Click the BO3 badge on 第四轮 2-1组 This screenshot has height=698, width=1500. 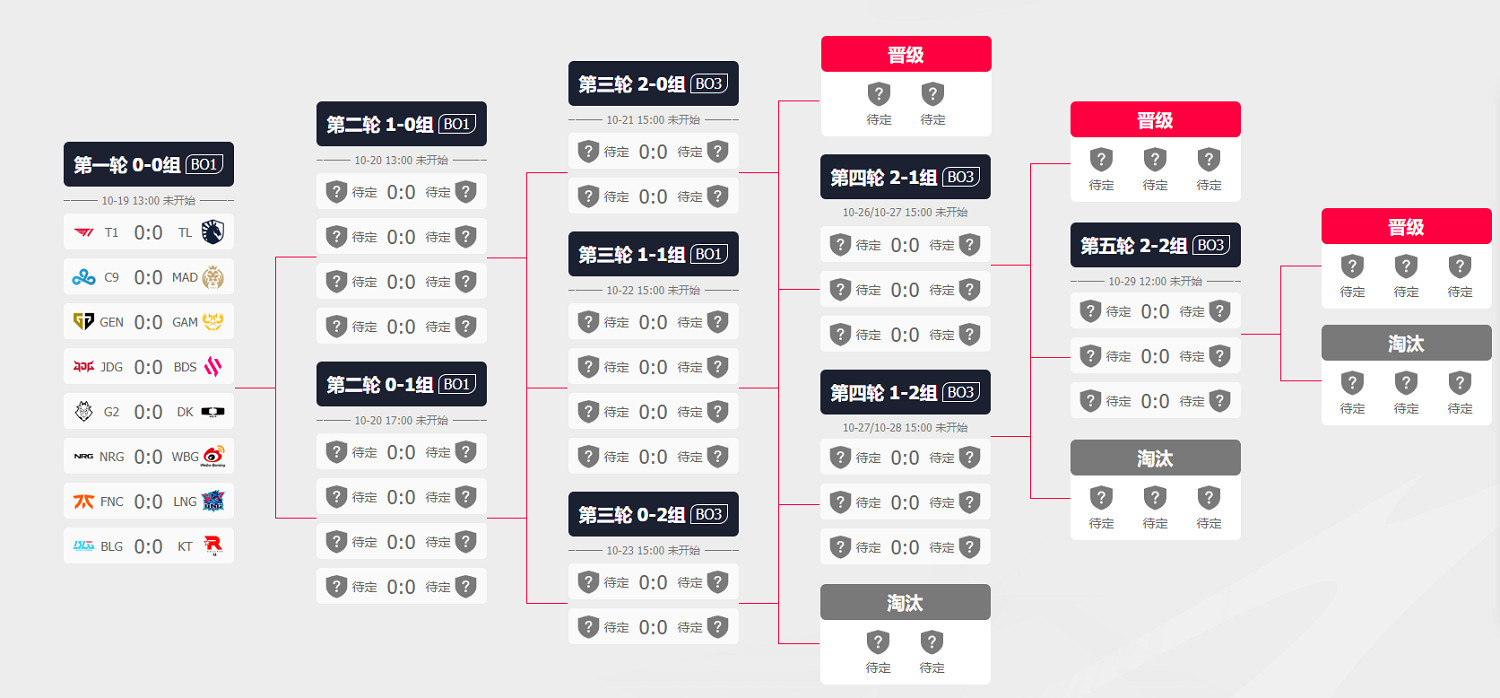point(960,177)
